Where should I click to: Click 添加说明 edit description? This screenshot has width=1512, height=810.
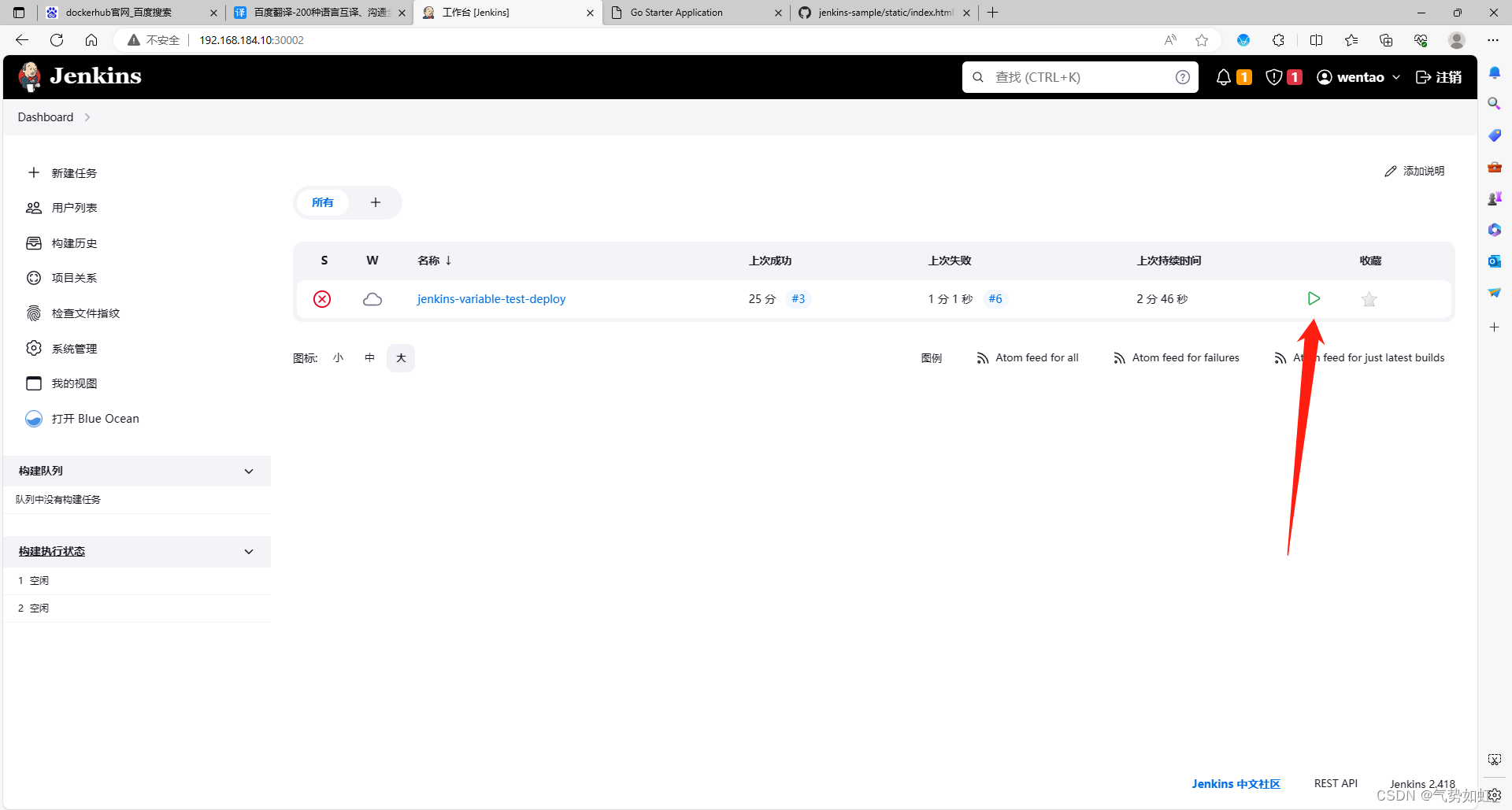(x=1415, y=171)
